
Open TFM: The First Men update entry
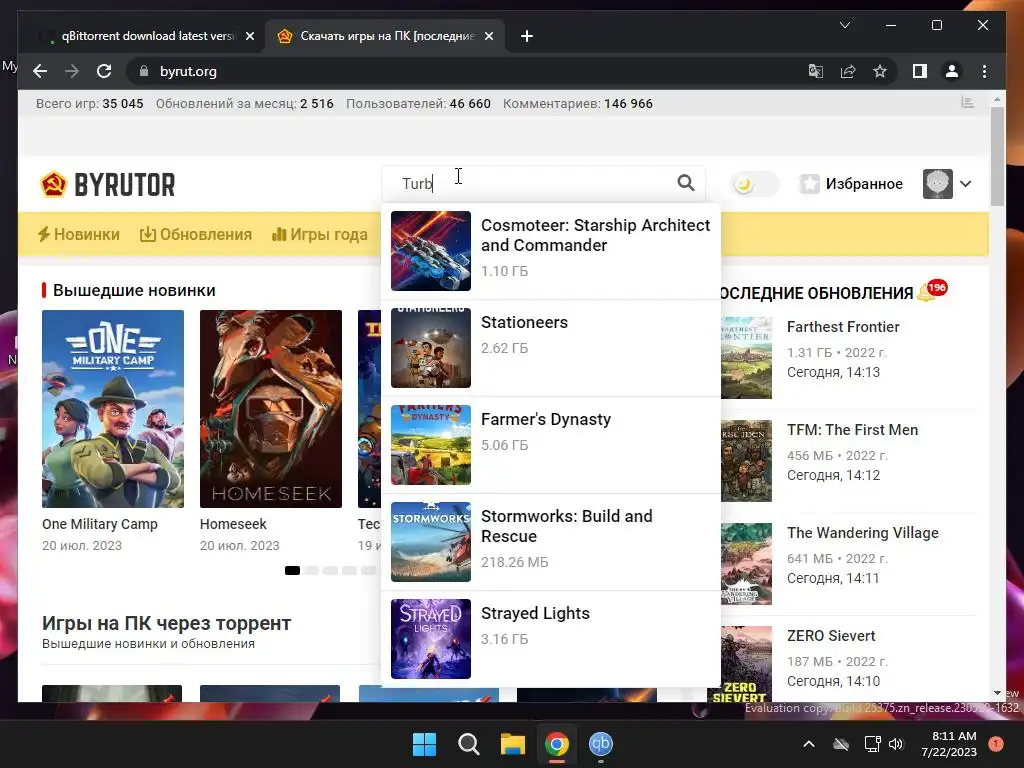[849, 461]
